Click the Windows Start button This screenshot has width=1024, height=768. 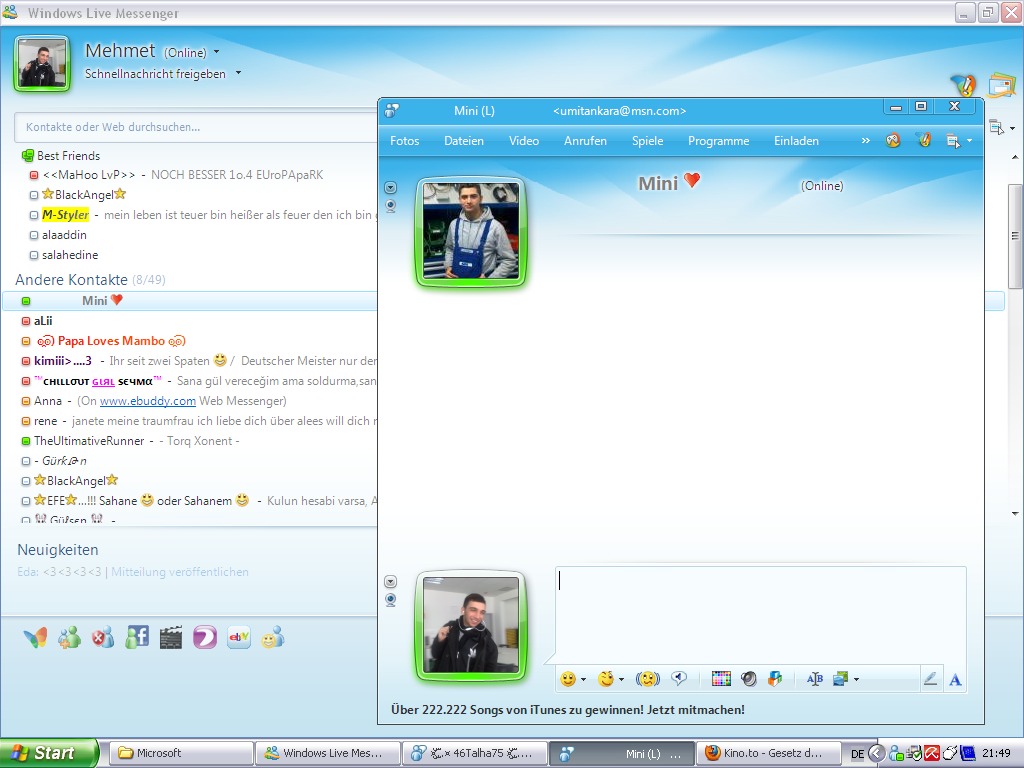click(49, 753)
